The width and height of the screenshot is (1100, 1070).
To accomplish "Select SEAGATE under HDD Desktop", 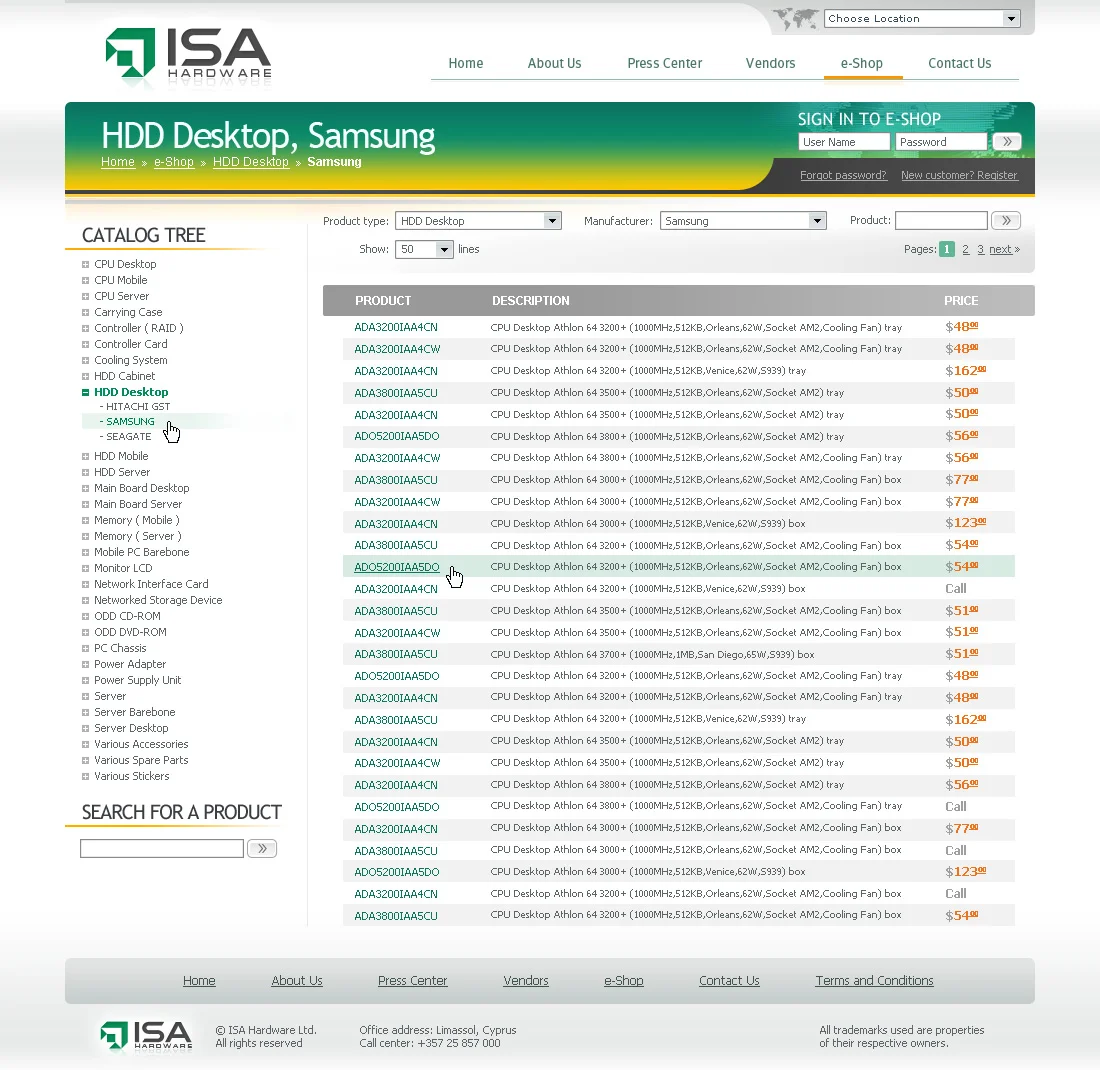I will [128, 436].
